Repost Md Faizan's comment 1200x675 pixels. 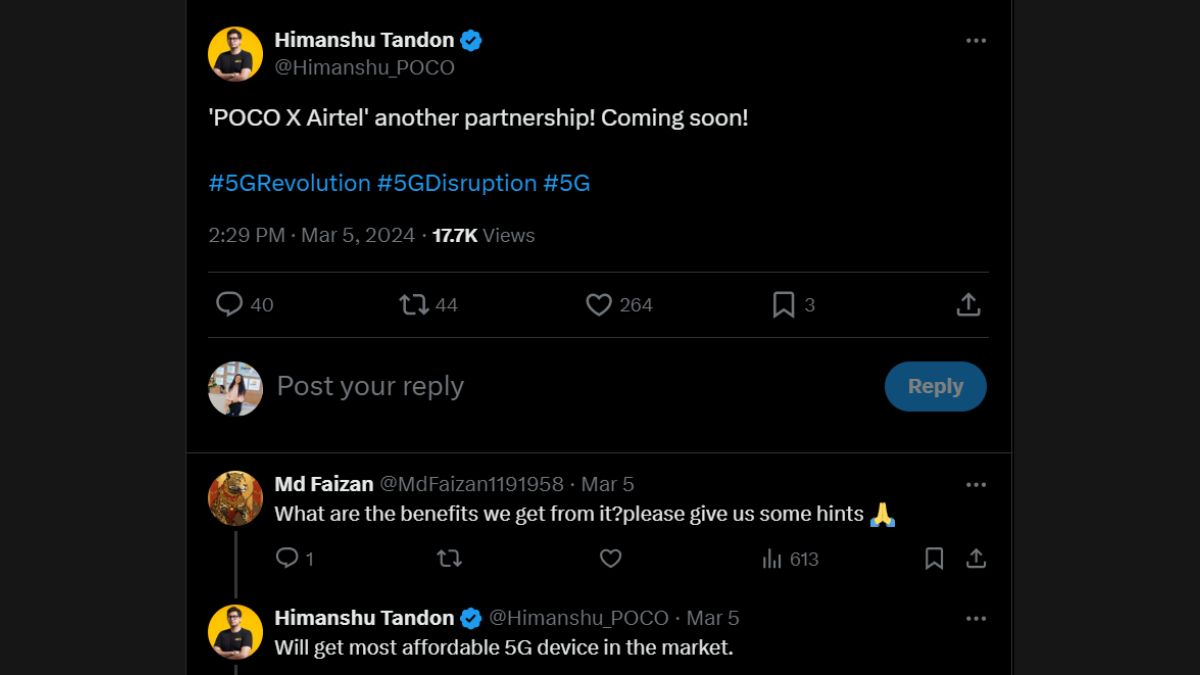(x=449, y=558)
